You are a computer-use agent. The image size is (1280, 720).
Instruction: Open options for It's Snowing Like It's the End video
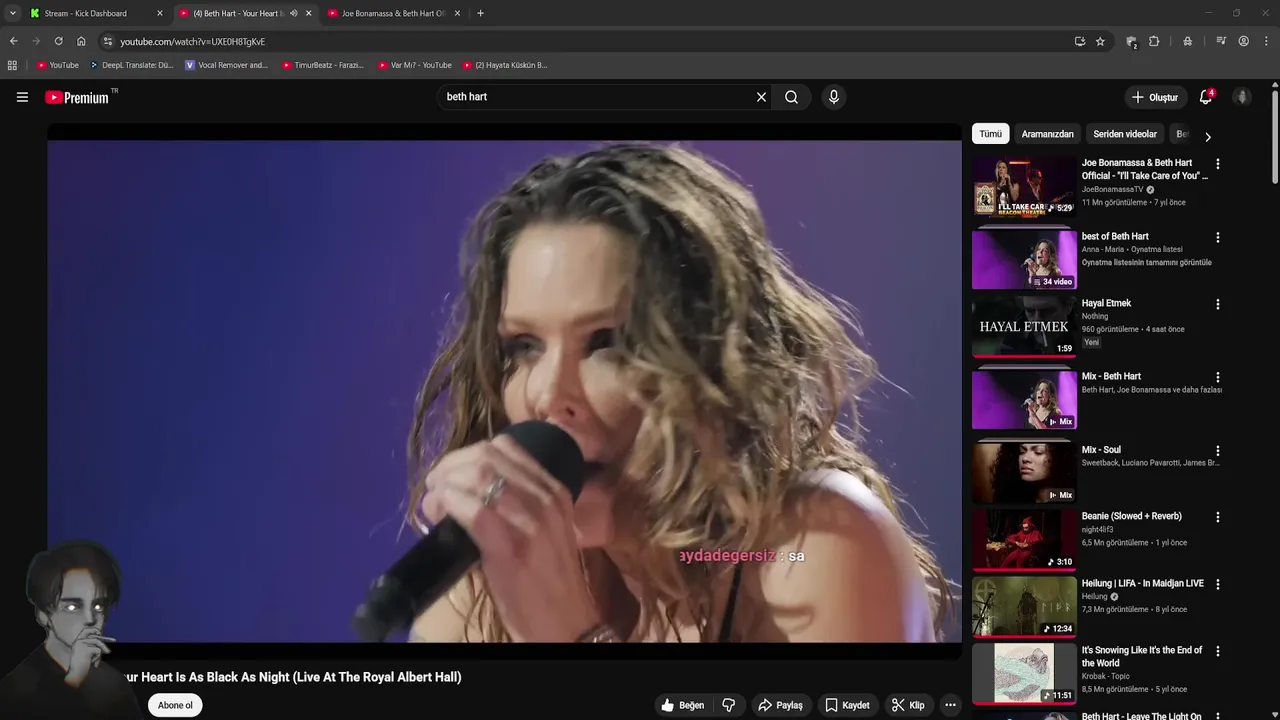(x=1217, y=651)
